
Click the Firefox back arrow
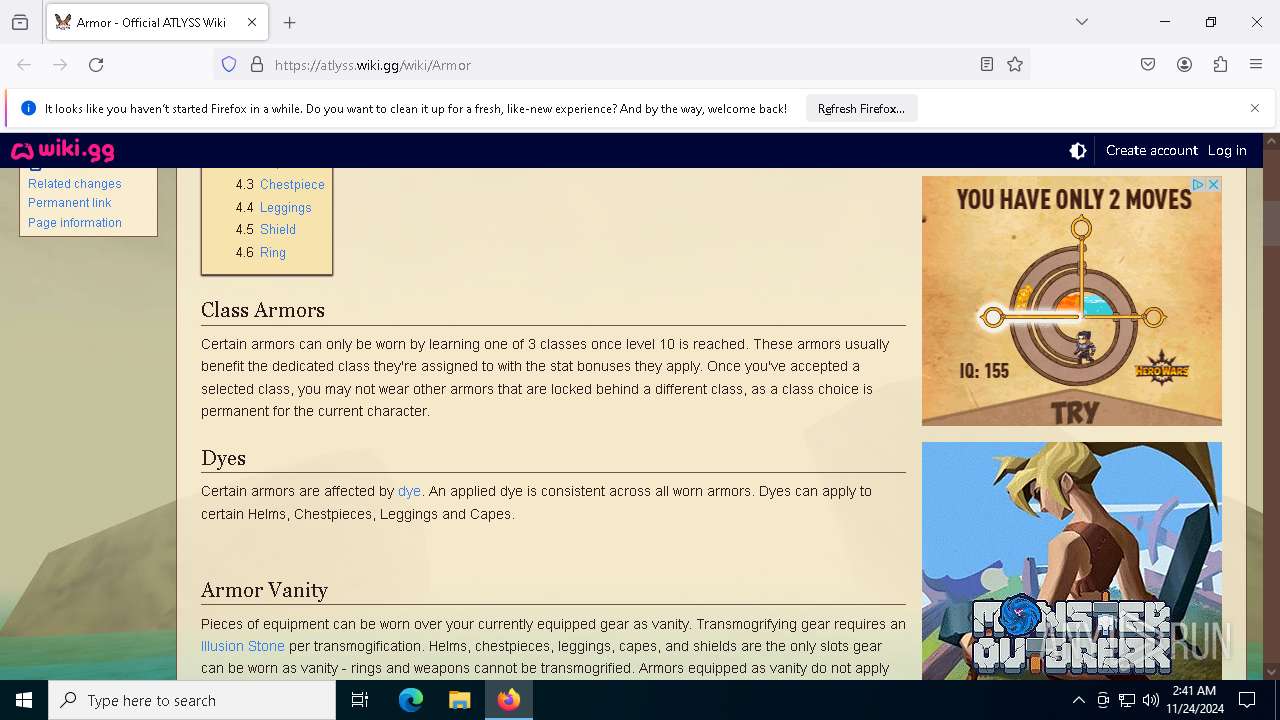pyautogui.click(x=24, y=65)
